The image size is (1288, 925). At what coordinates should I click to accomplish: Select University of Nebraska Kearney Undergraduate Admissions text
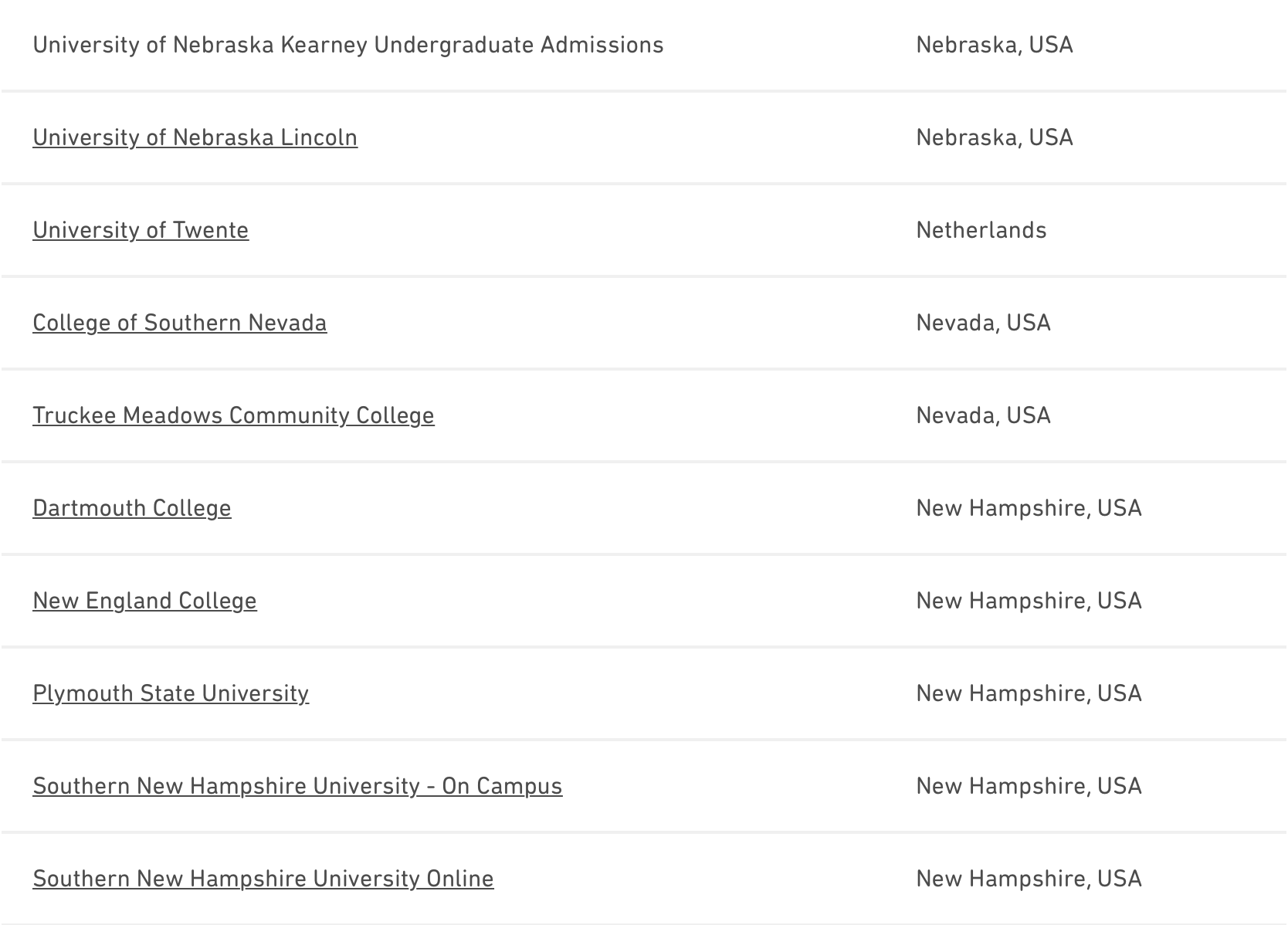click(347, 45)
